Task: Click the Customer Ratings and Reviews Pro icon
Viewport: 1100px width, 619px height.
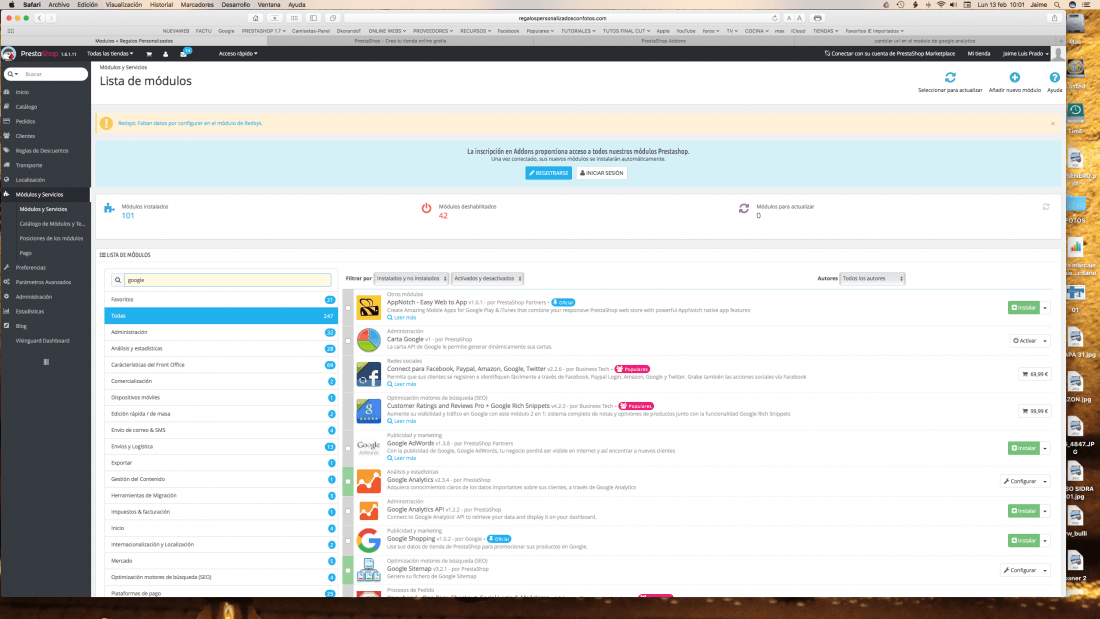Action: tap(368, 411)
